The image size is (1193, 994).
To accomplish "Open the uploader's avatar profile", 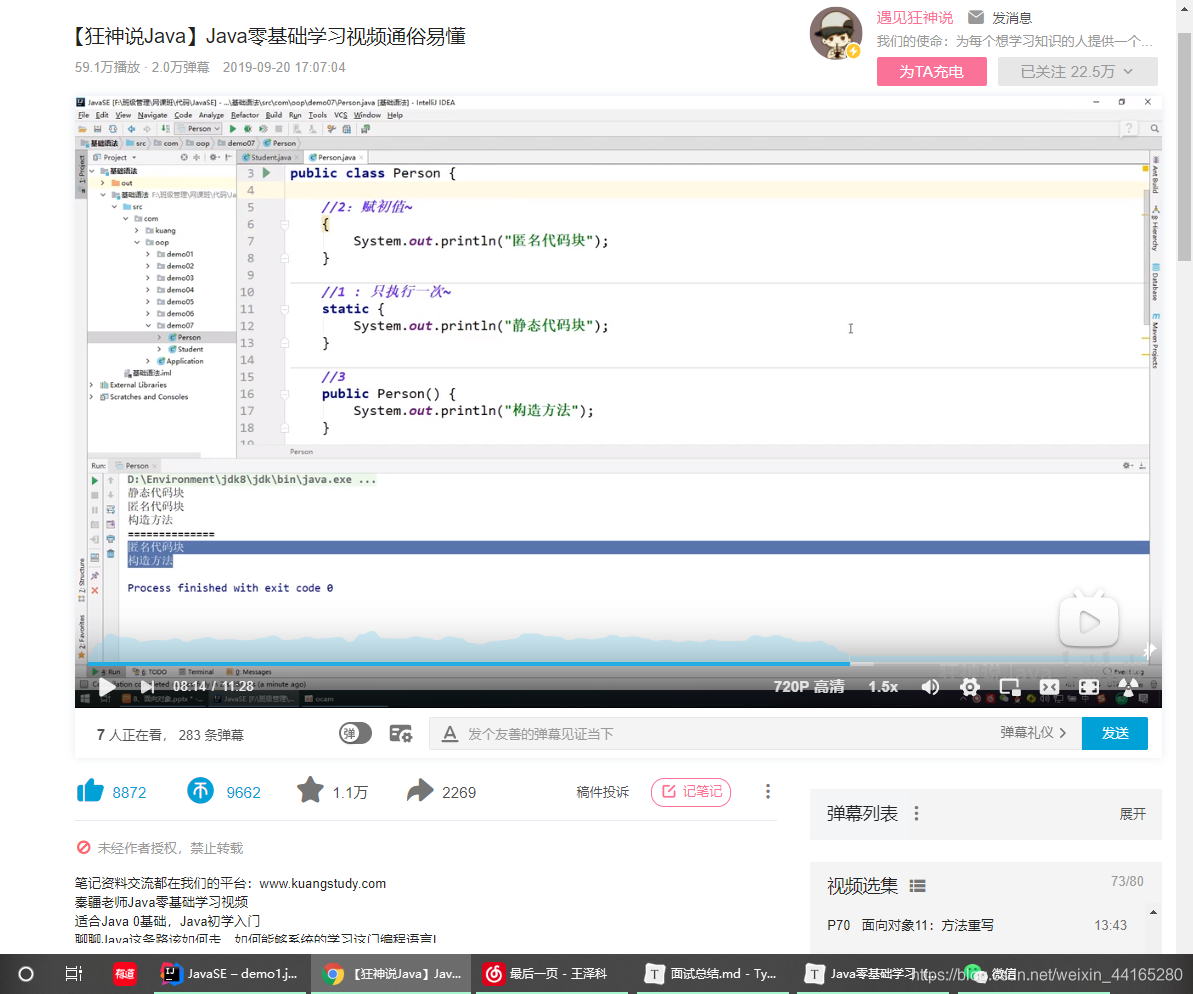I will (836, 34).
